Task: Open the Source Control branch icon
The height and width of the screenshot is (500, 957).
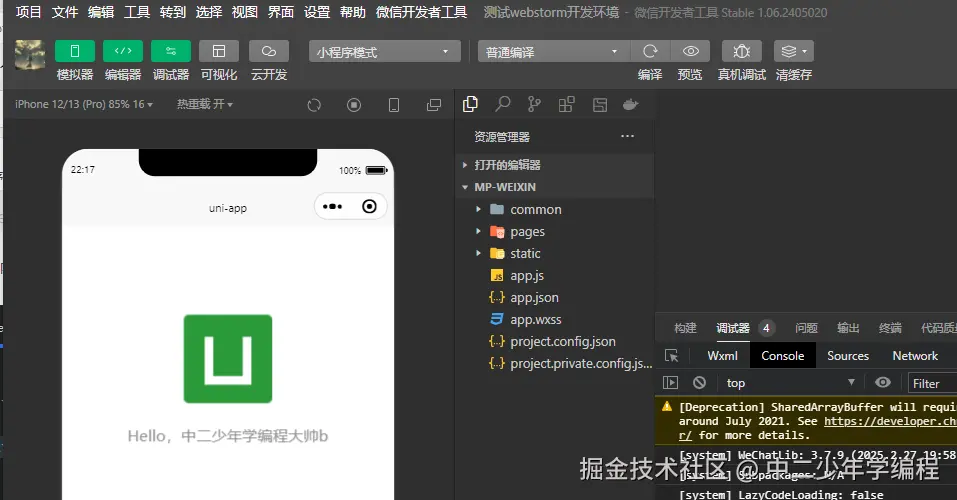Action: click(x=534, y=104)
